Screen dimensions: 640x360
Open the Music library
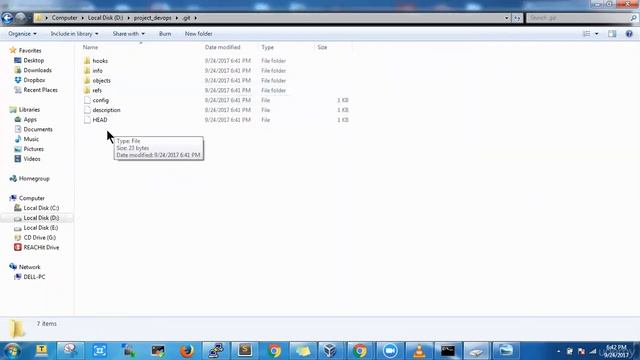pos(31,139)
